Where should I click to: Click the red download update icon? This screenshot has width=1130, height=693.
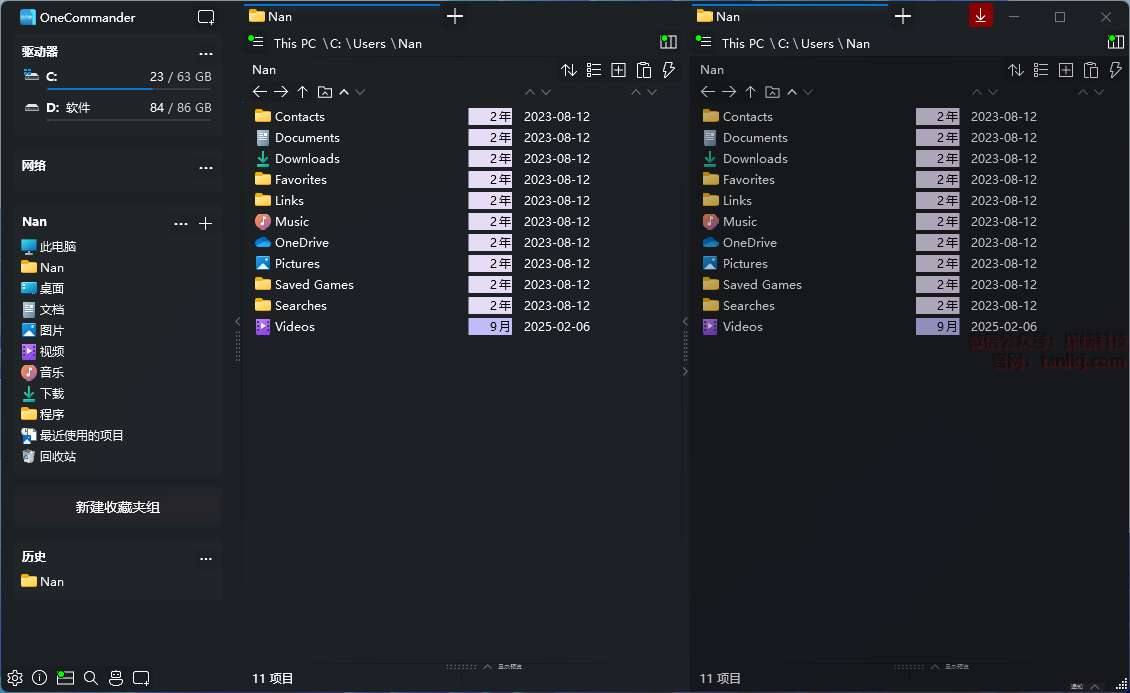coord(981,16)
